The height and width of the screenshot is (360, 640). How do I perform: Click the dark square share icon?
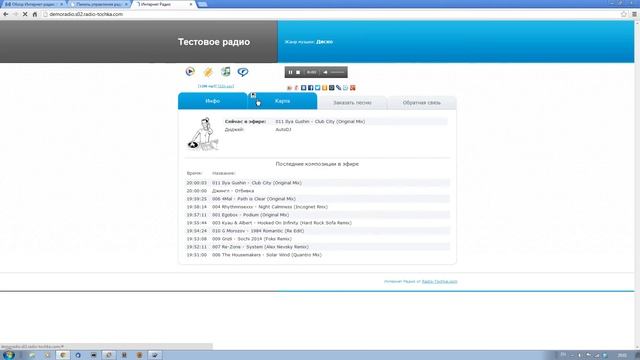pos(331,88)
